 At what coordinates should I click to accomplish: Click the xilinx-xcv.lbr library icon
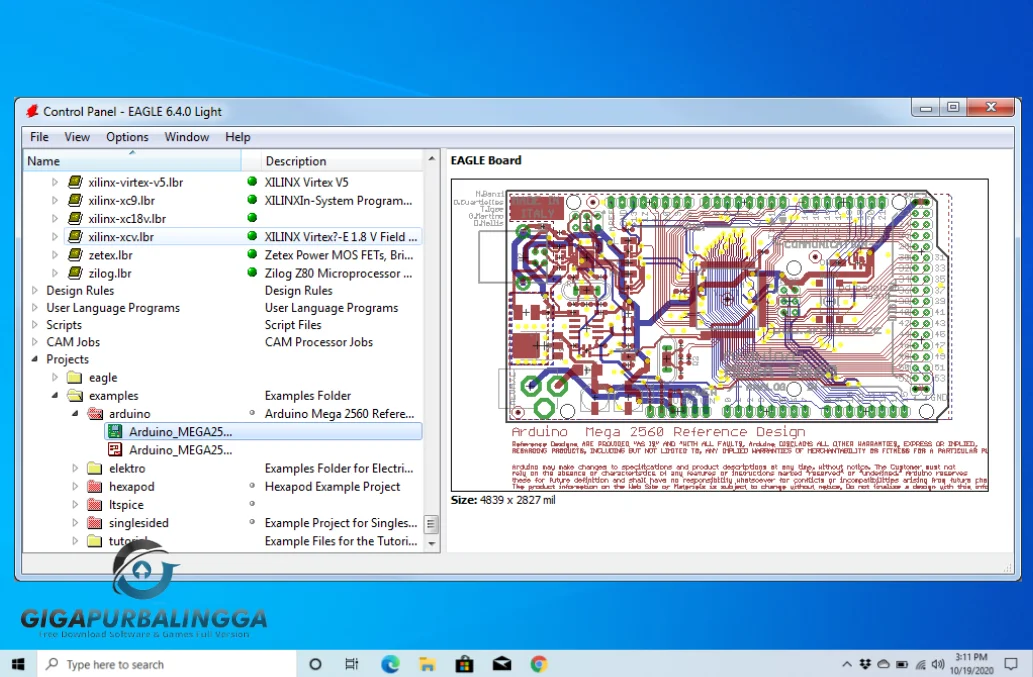[74, 236]
